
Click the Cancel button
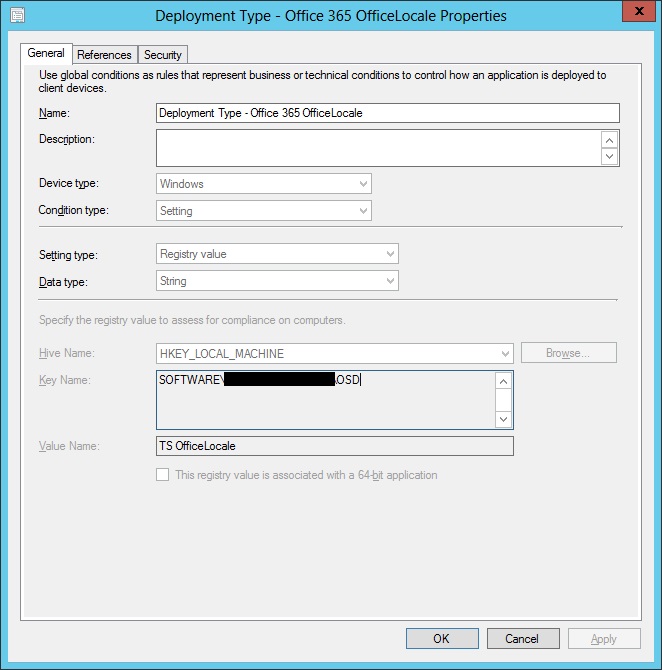point(522,638)
